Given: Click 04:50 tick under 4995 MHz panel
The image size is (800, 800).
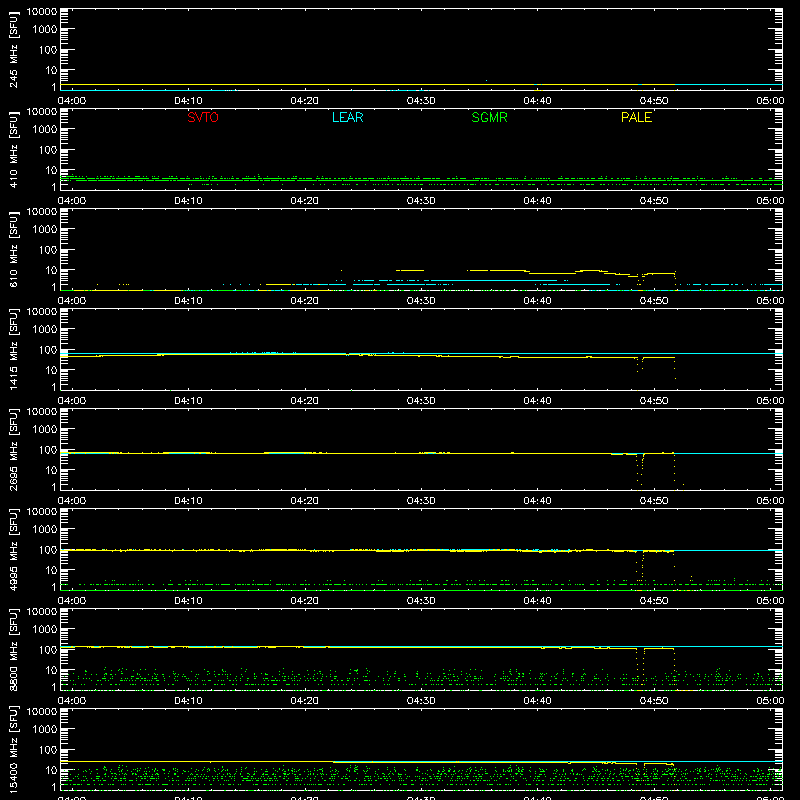Looking at the screenshot, I should coord(654,601).
